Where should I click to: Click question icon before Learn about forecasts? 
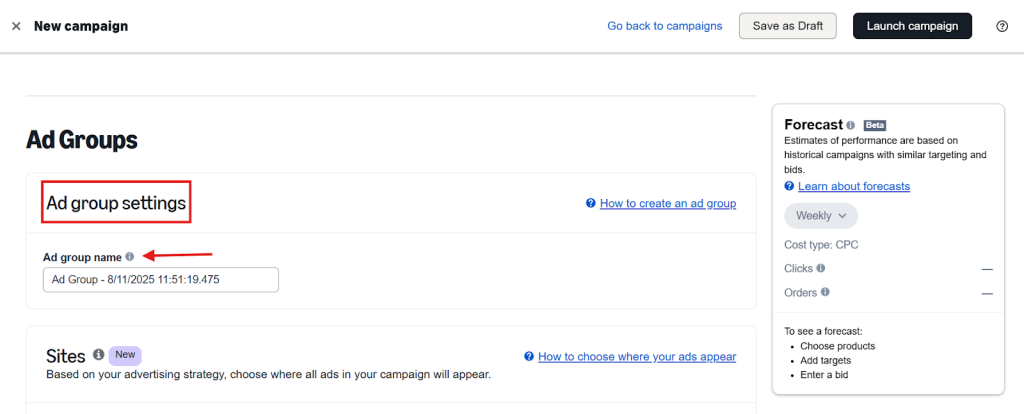[x=790, y=186]
